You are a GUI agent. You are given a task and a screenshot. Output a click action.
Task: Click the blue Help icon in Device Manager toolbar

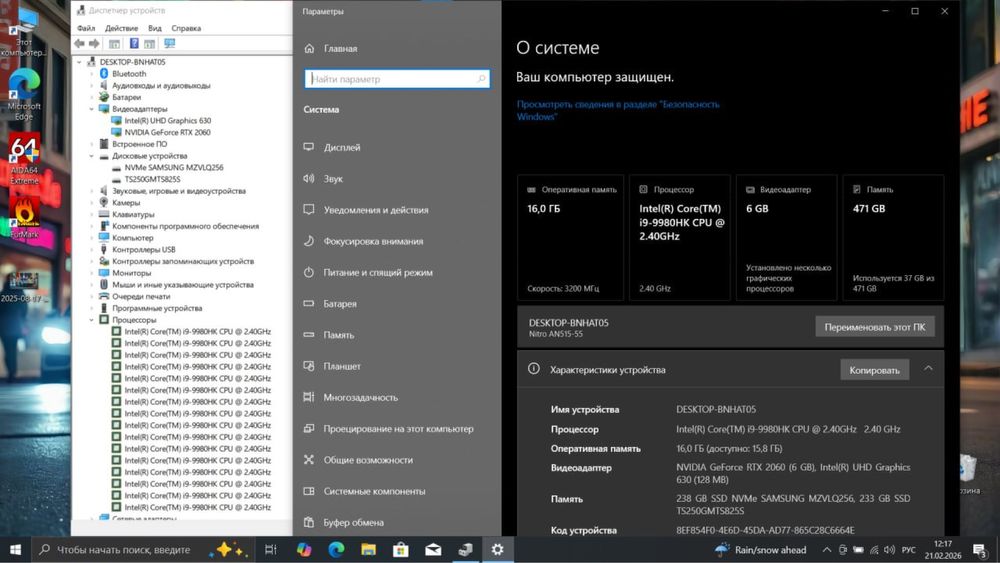[134, 43]
